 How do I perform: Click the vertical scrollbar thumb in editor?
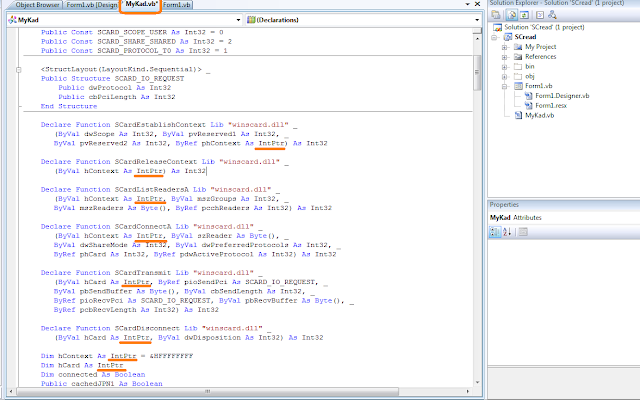[x=477, y=73]
